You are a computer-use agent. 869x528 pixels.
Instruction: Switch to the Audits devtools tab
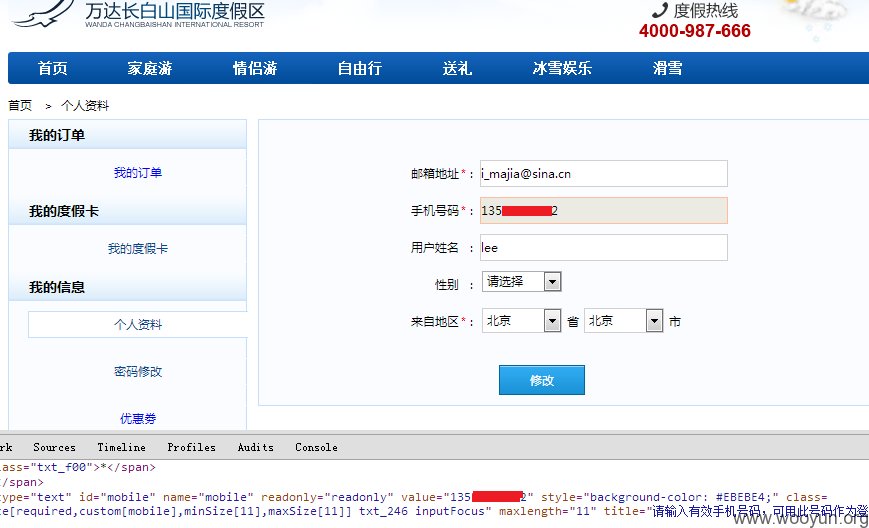[x=255, y=447]
